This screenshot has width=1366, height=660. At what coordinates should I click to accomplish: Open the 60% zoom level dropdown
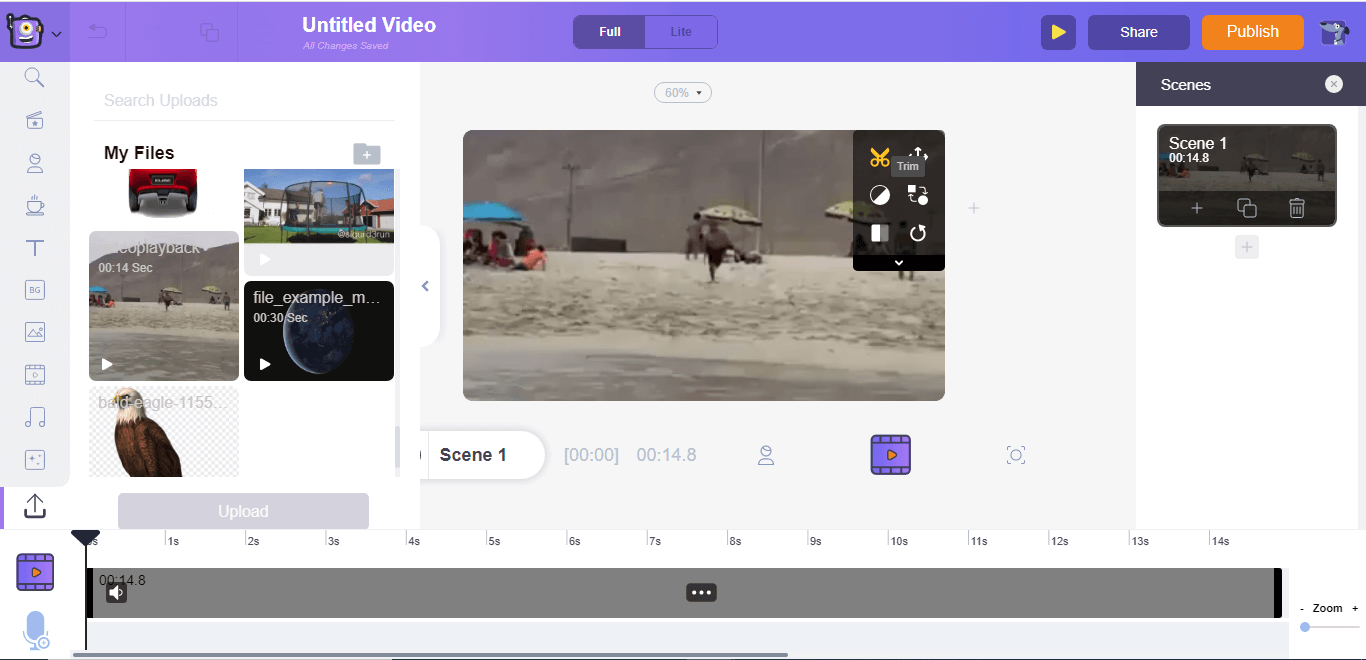[x=683, y=92]
